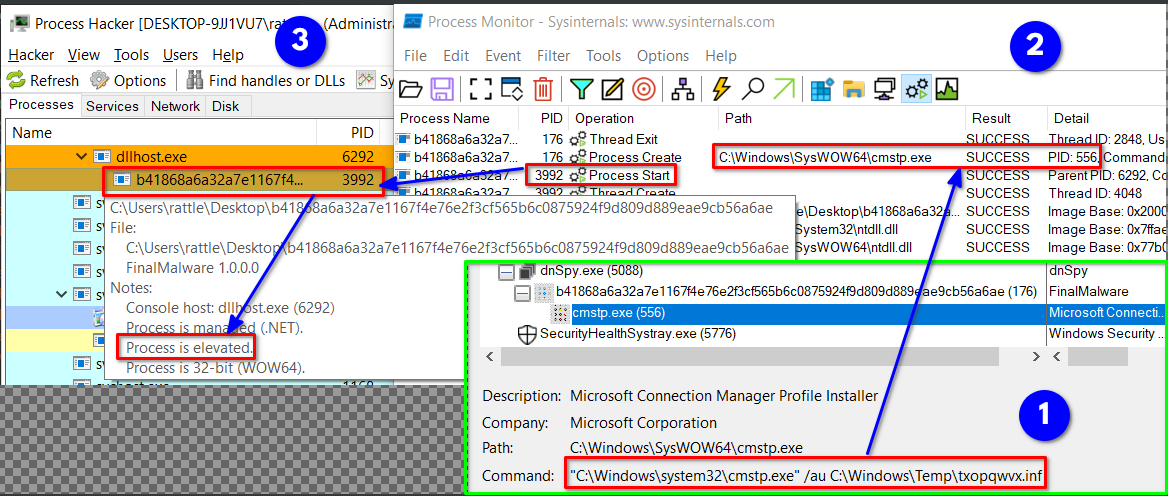
Task: Click Find handles or DLLs button
Action: [x=266, y=80]
